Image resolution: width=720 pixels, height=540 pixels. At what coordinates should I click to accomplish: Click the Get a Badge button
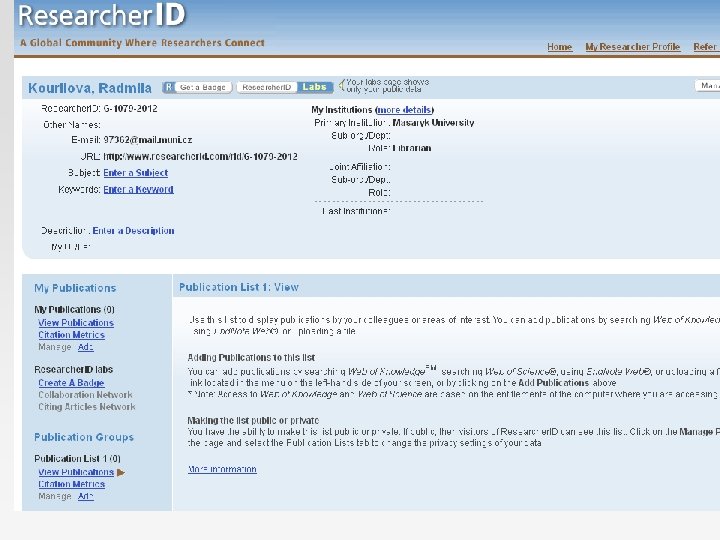197,87
